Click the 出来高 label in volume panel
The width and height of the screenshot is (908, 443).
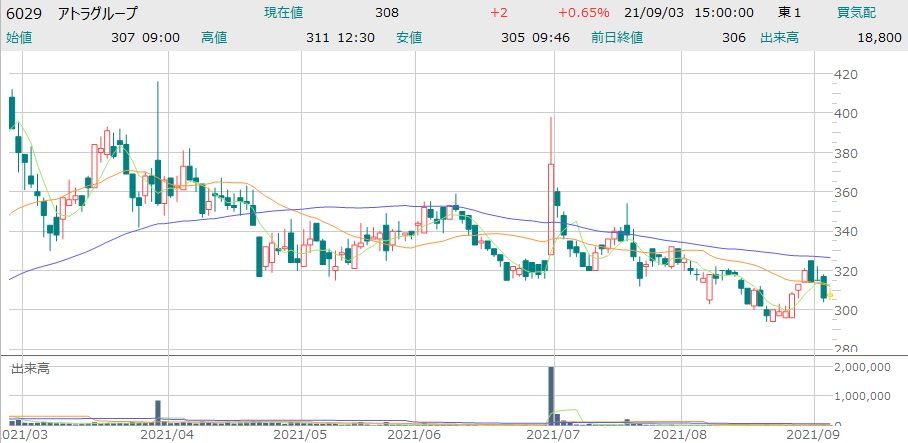point(29,368)
